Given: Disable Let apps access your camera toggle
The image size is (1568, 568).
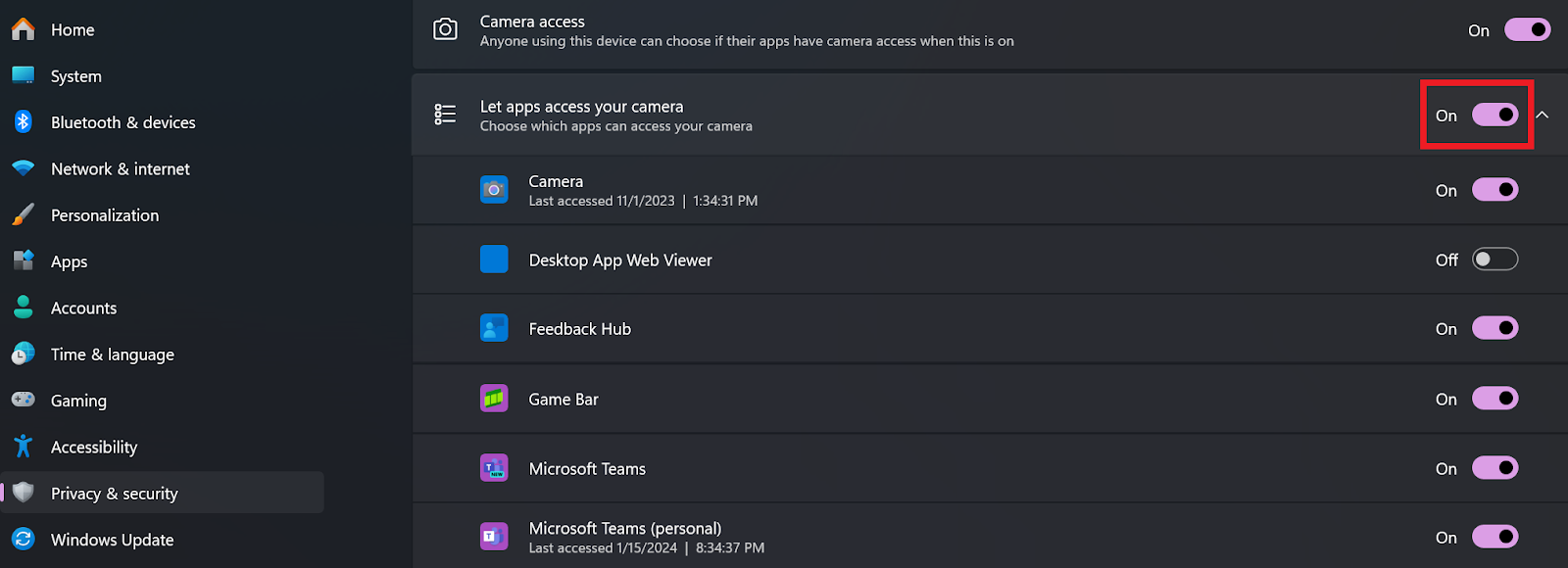Looking at the screenshot, I should pyautogui.click(x=1494, y=115).
